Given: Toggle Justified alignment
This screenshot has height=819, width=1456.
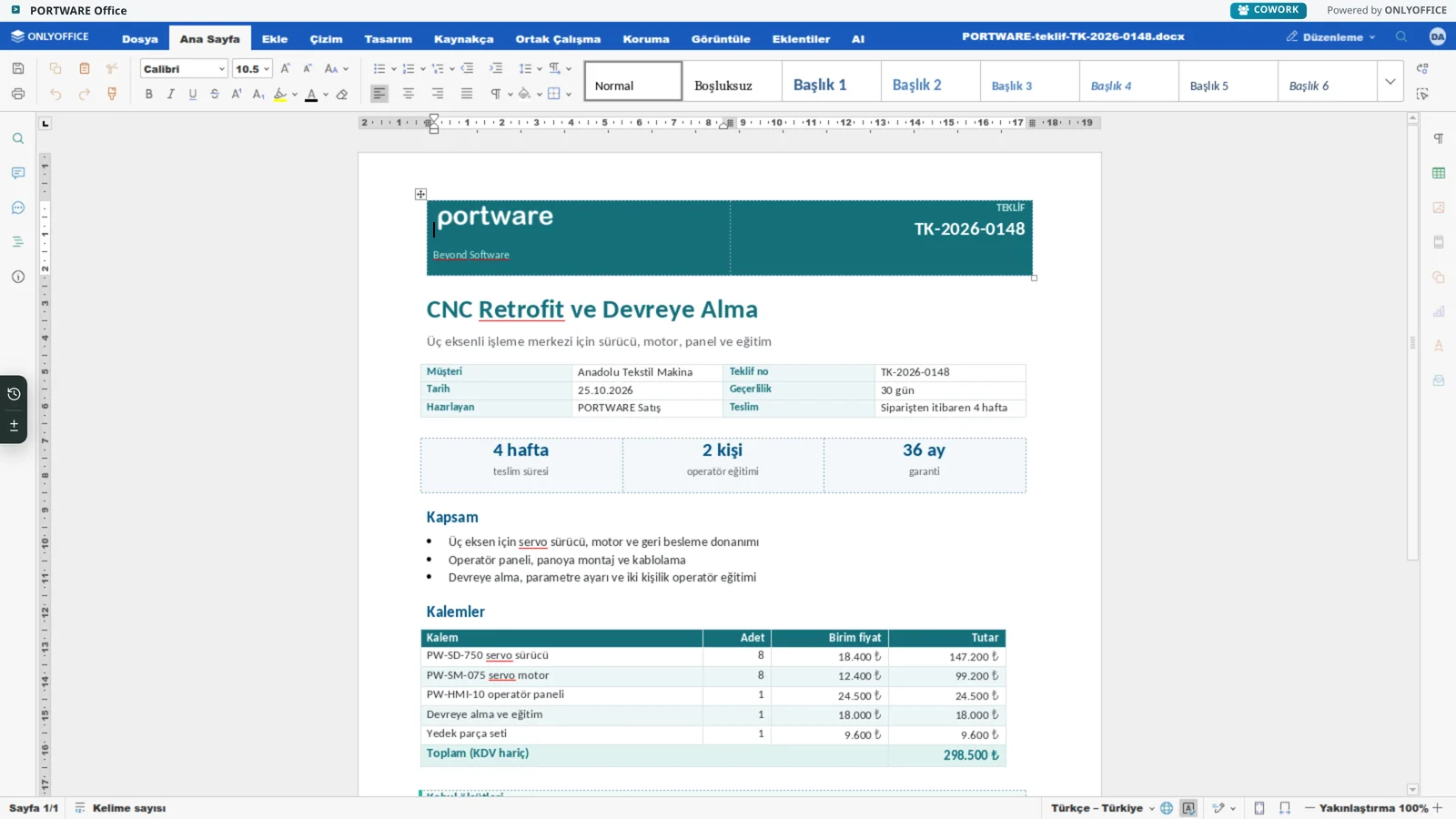Looking at the screenshot, I should coord(467,94).
